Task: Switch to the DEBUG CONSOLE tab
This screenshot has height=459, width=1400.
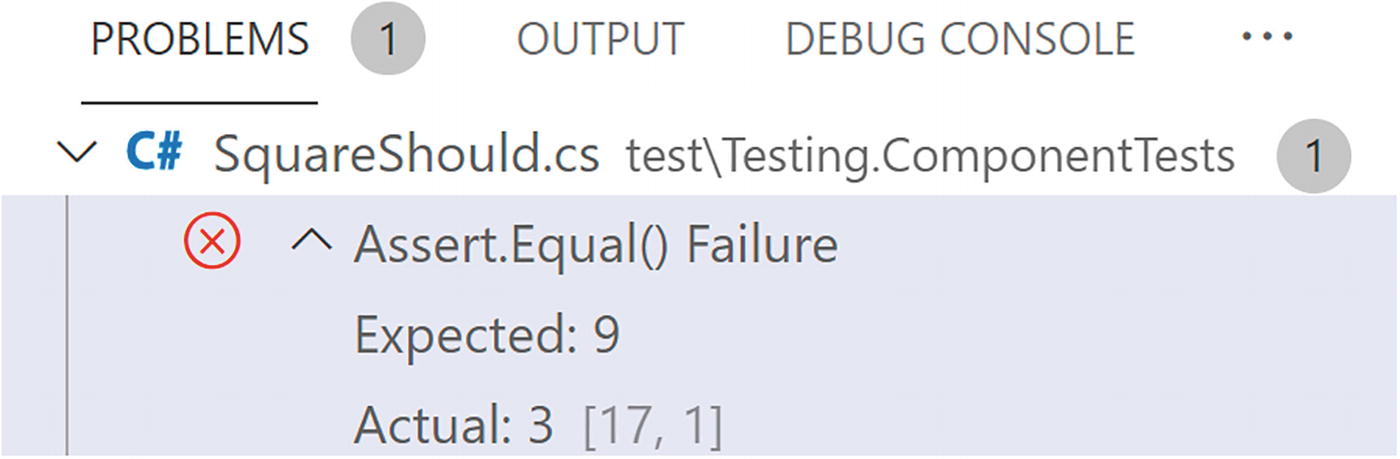Action: (960, 40)
